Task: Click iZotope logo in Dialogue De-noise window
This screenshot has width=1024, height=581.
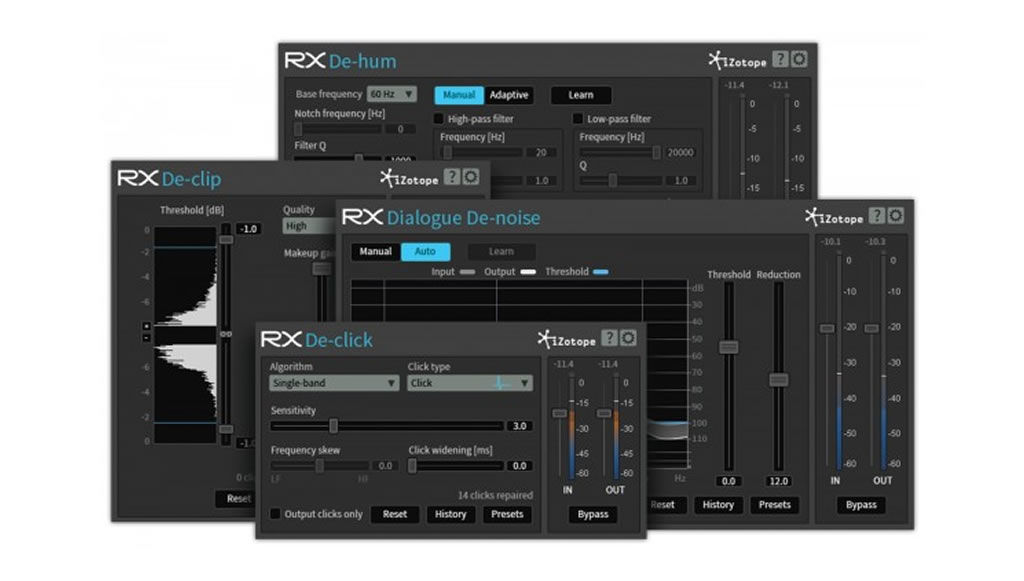Action: (834, 217)
